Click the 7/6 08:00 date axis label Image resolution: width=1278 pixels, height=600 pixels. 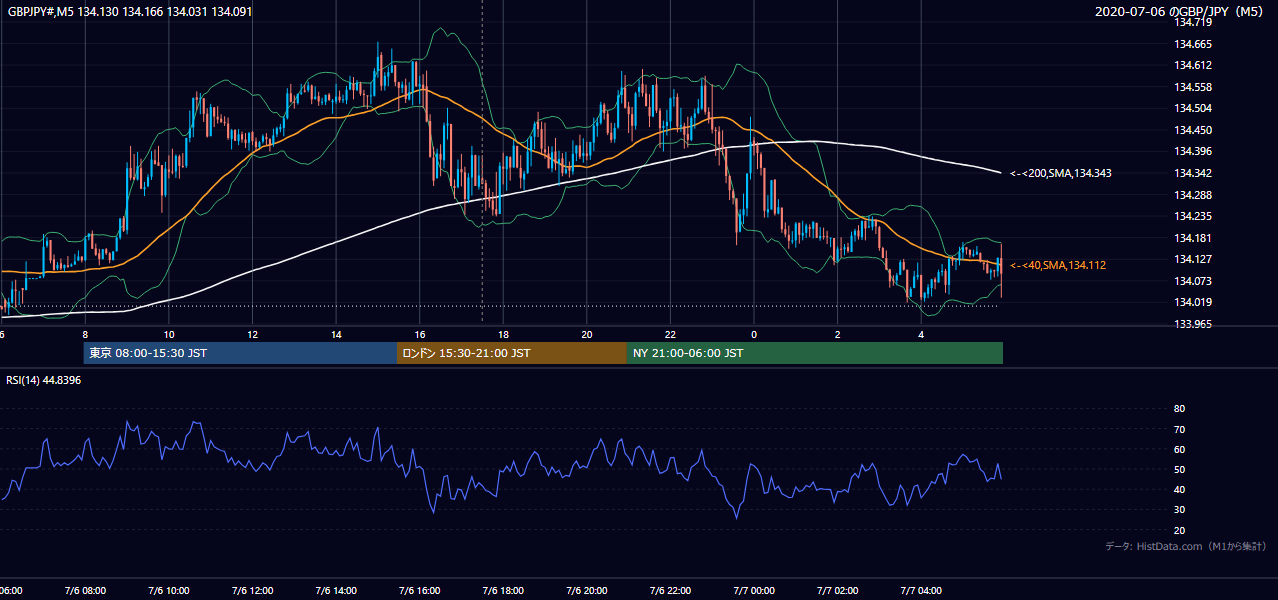point(84,591)
